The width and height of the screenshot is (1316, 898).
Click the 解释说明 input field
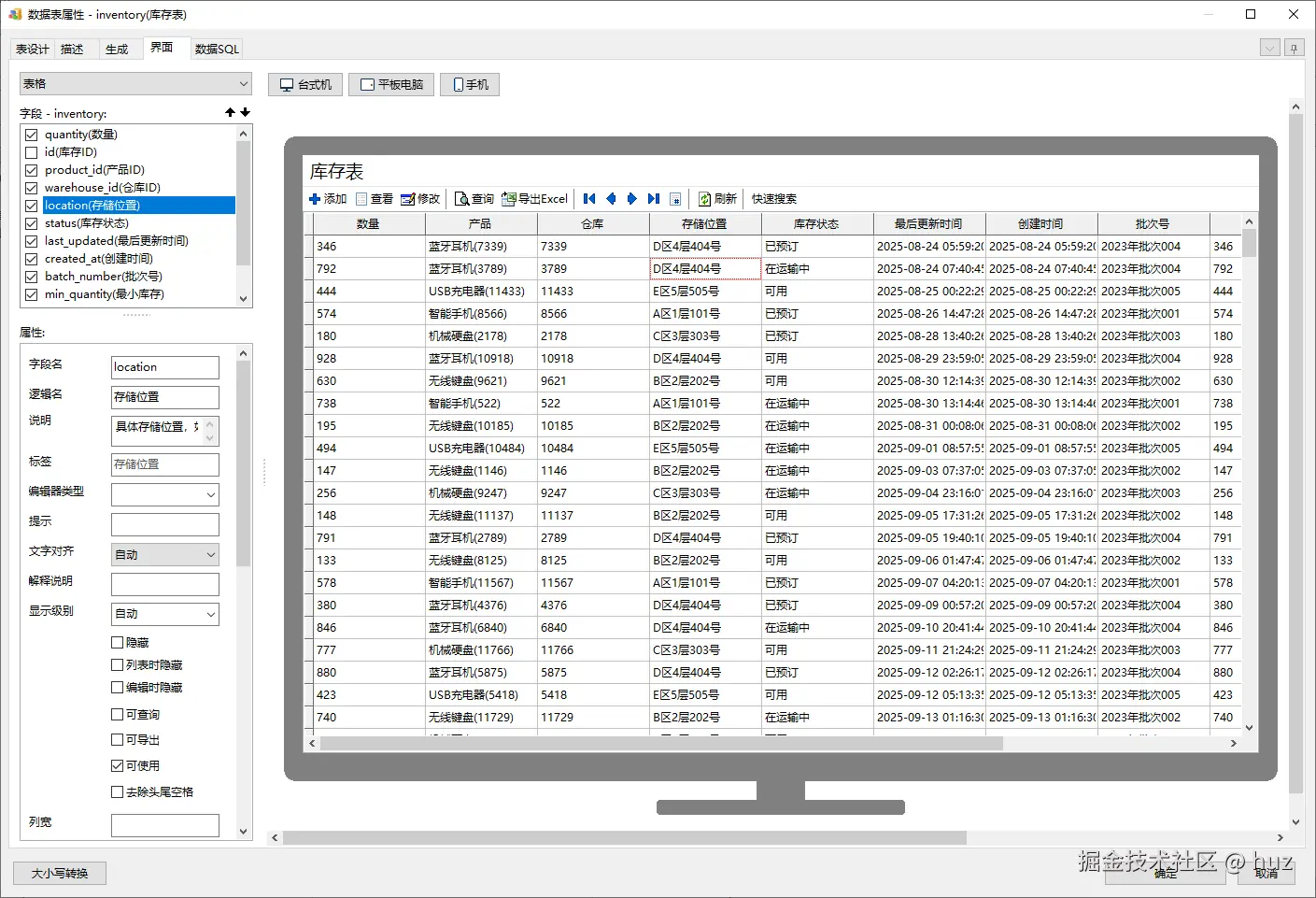click(x=165, y=584)
